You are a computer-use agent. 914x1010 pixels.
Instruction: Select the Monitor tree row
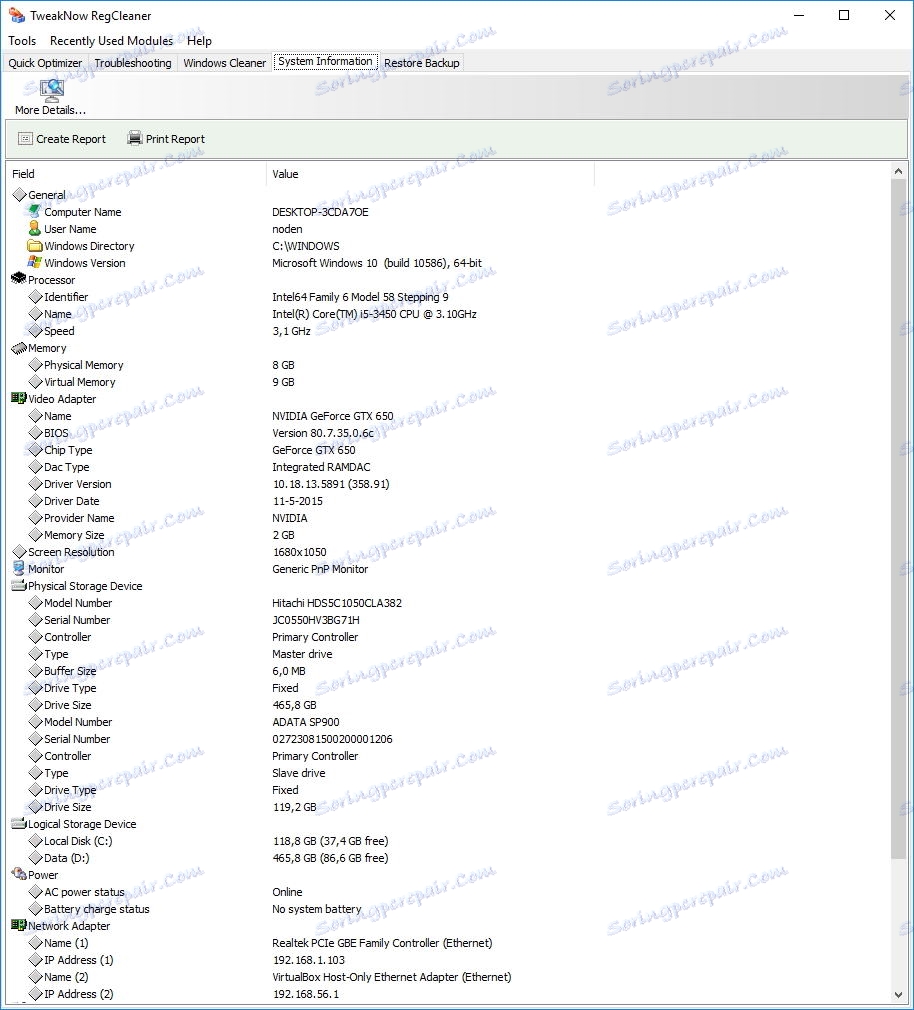tap(46, 569)
